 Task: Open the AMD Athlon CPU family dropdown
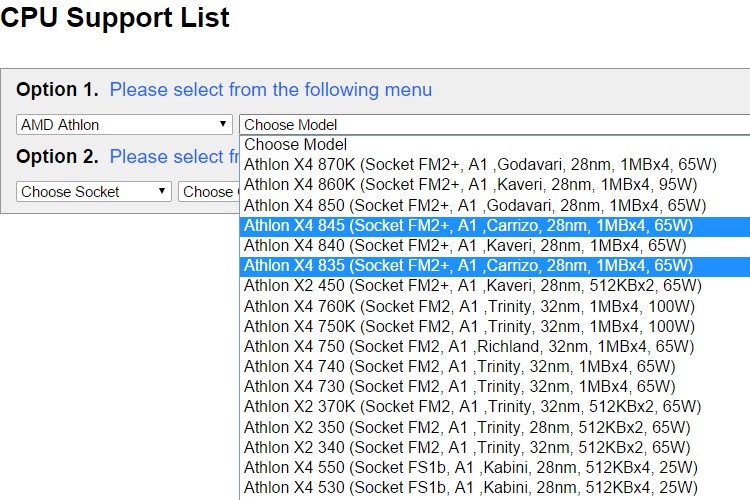124,125
